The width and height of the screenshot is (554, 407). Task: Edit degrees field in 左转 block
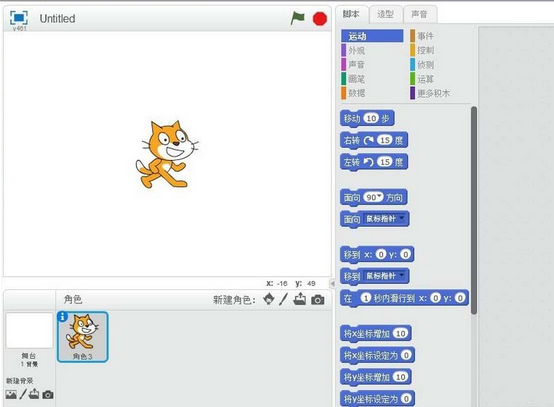pyautogui.click(x=385, y=162)
